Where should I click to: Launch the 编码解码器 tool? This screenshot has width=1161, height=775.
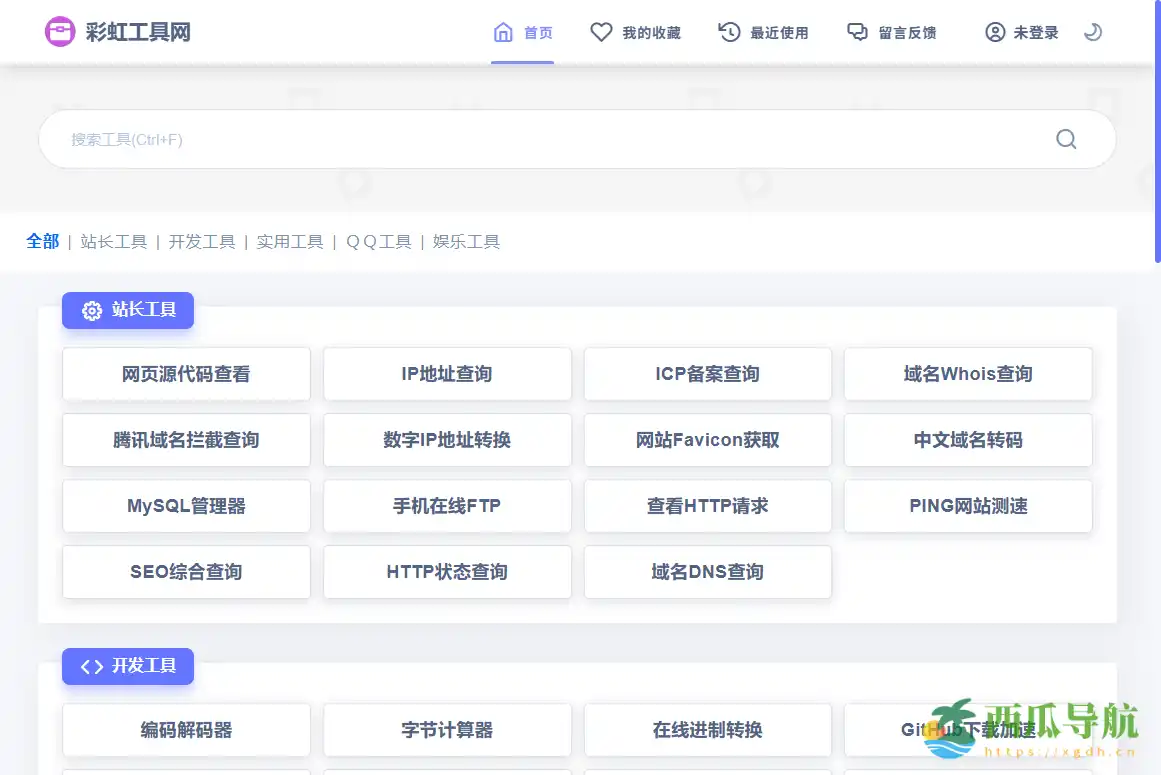[186, 731]
